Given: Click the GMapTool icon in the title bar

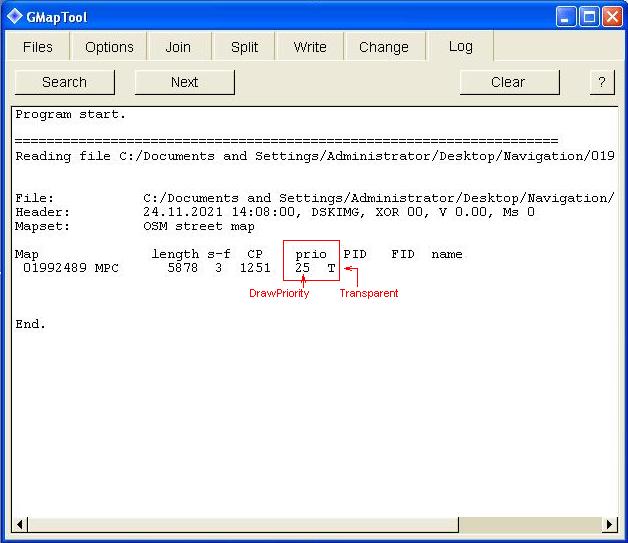Looking at the screenshot, I should [14, 16].
